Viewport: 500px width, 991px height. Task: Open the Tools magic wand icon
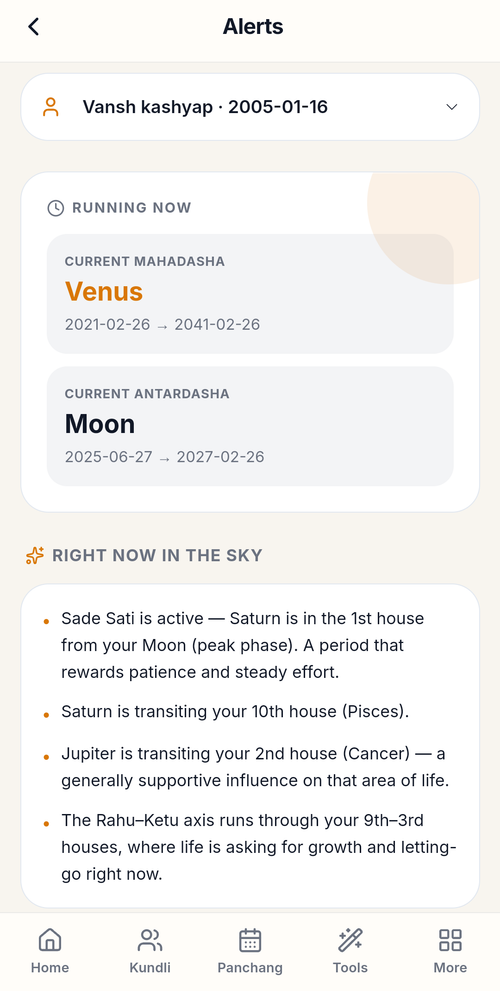pyautogui.click(x=350, y=940)
